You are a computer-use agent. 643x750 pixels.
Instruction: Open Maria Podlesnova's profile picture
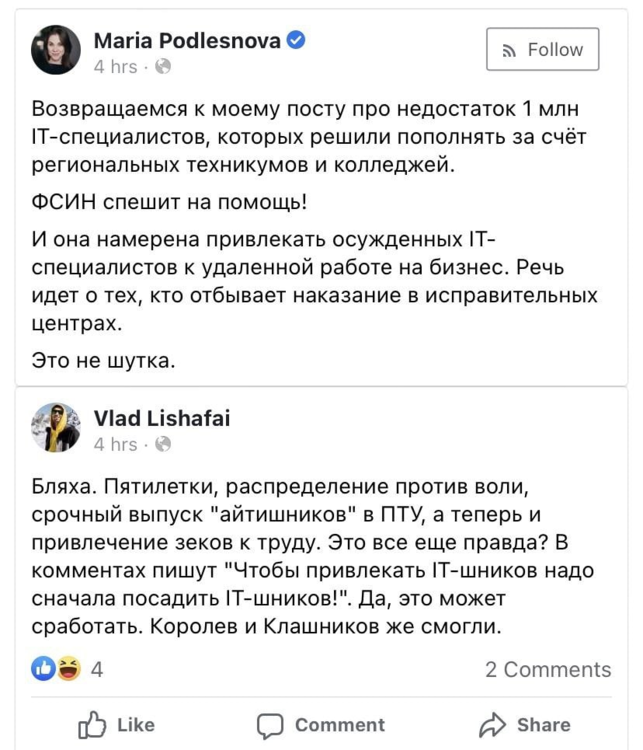click(56, 50)
